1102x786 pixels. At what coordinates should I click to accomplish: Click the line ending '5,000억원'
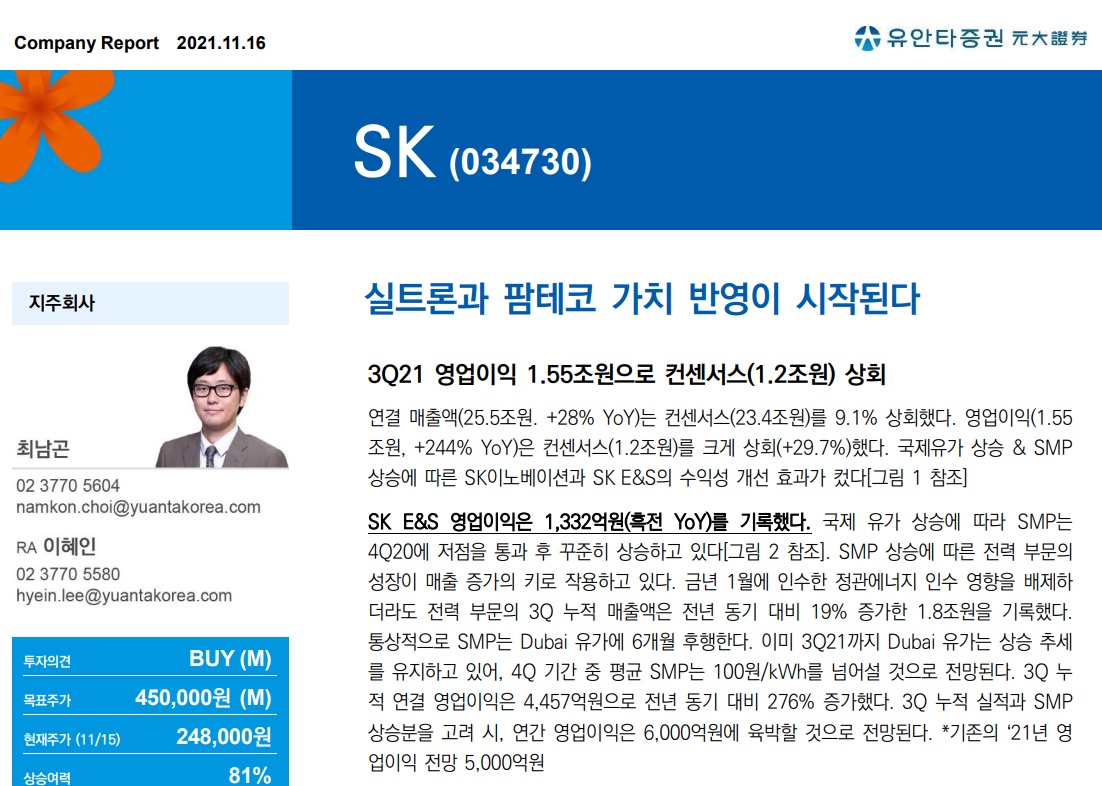click(x=456, y=763)
